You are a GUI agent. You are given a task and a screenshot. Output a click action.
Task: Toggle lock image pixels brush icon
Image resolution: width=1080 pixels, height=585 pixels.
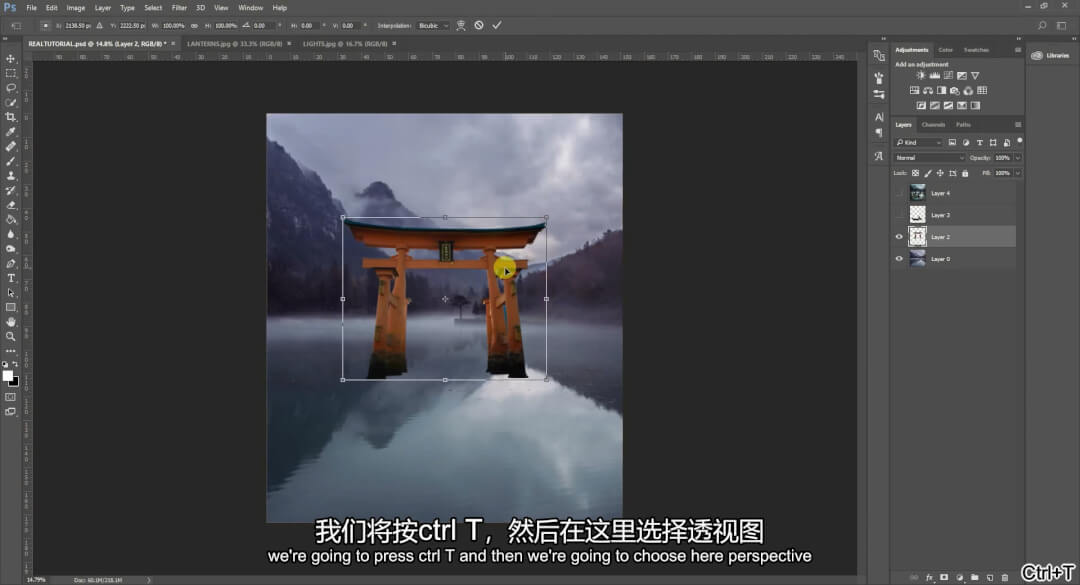click(928, 174)
